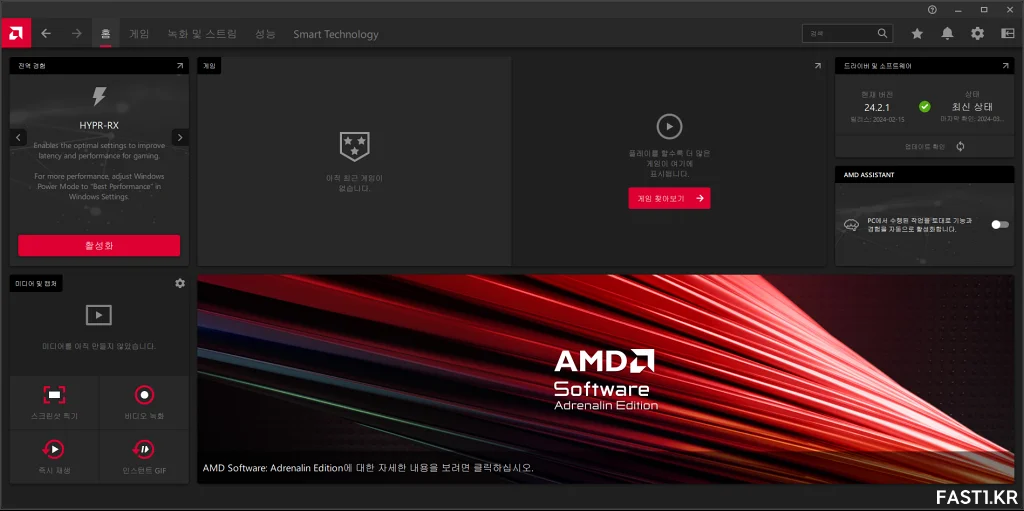Screen dimensions: 1024x511
Task: Click the HYPR-RX title text
Action: (99, 125)
